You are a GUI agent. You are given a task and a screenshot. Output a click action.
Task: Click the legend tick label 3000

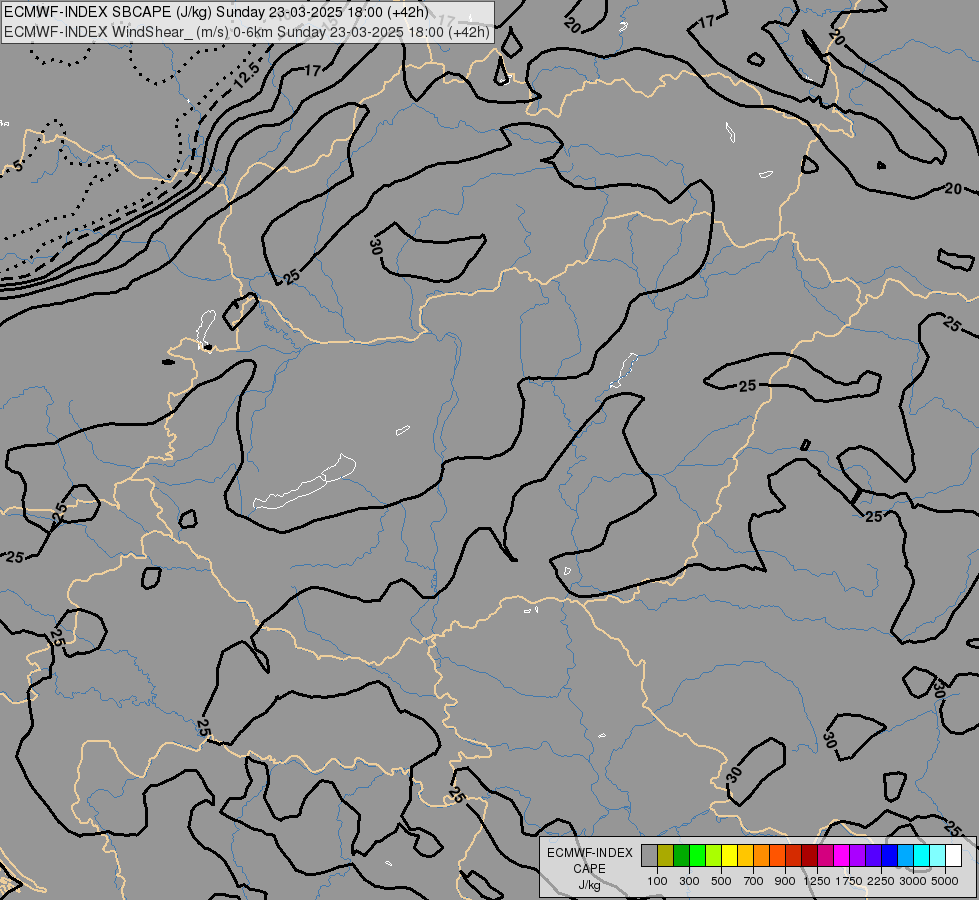pos(913,881)
